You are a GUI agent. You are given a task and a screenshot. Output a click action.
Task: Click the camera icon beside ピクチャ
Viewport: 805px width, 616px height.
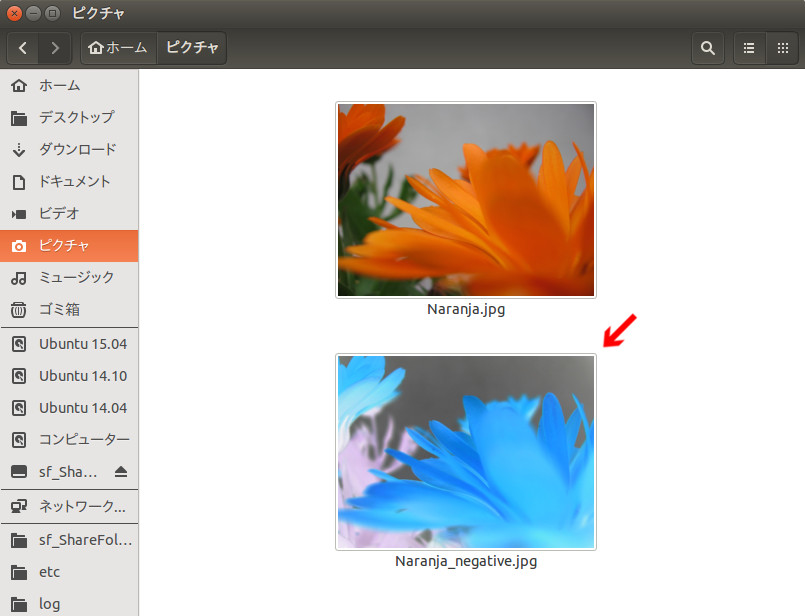point(19,246)
